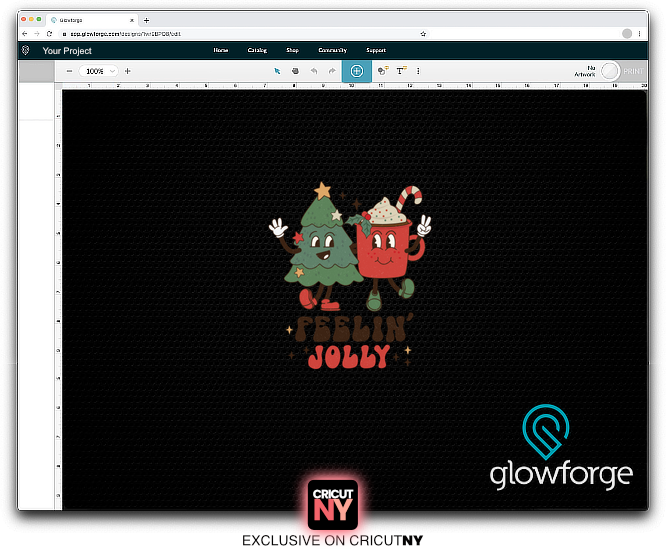Zoom out with the minus button
Image resolution: width=666 pixels, height=552 pixels.
point(69,71)
